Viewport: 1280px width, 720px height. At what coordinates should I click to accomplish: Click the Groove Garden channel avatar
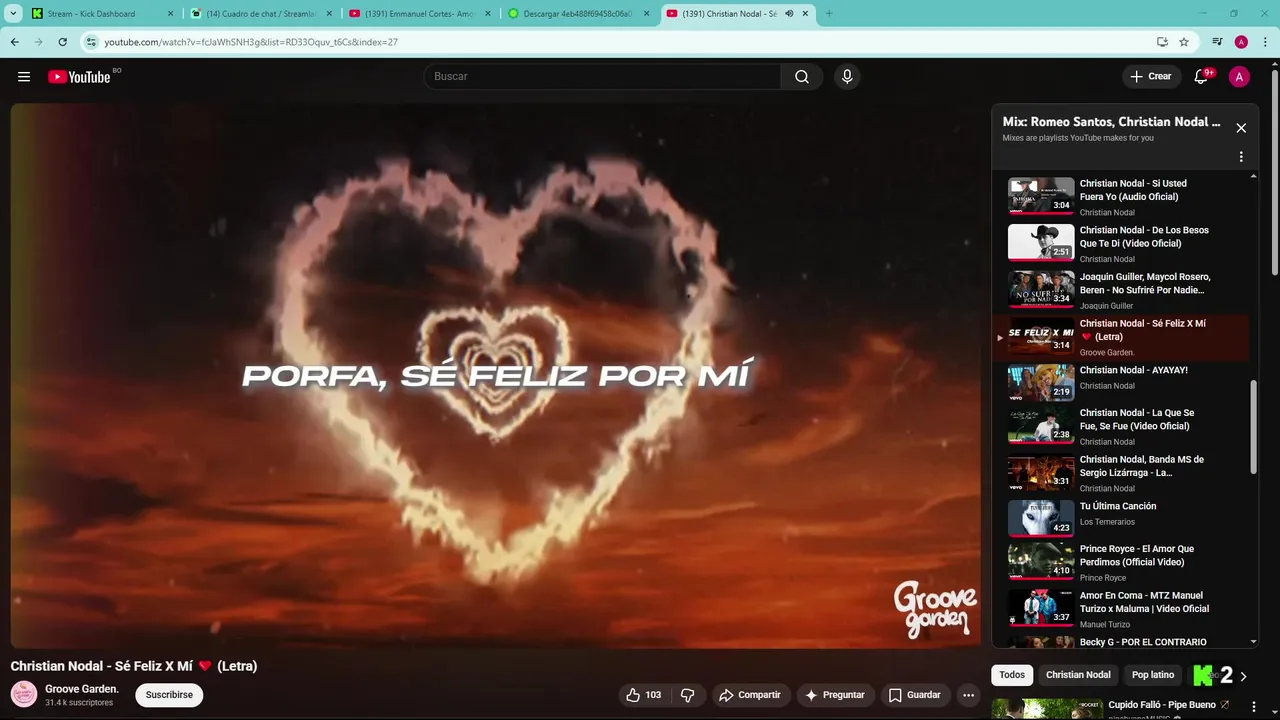(24, 694)
